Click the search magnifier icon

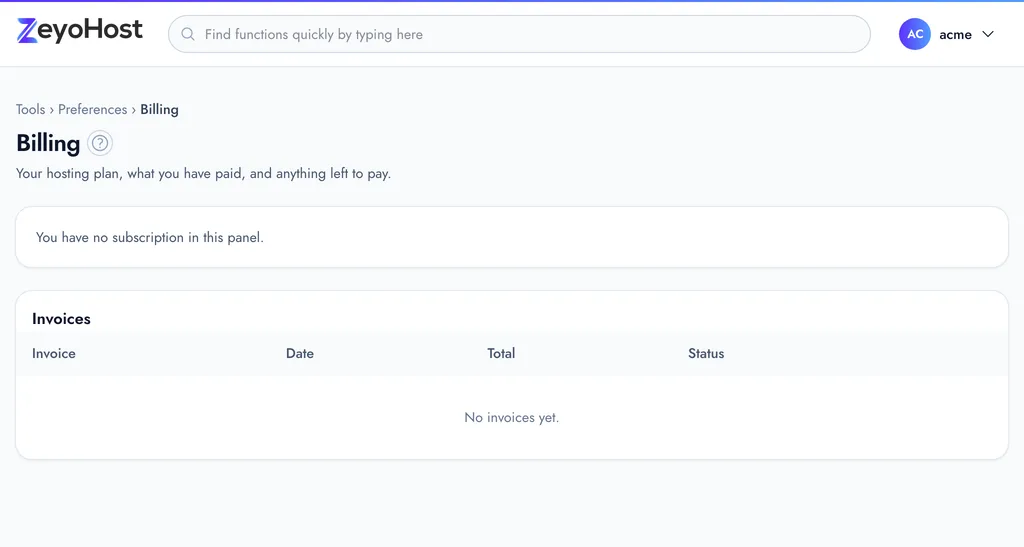click(188, 34)
